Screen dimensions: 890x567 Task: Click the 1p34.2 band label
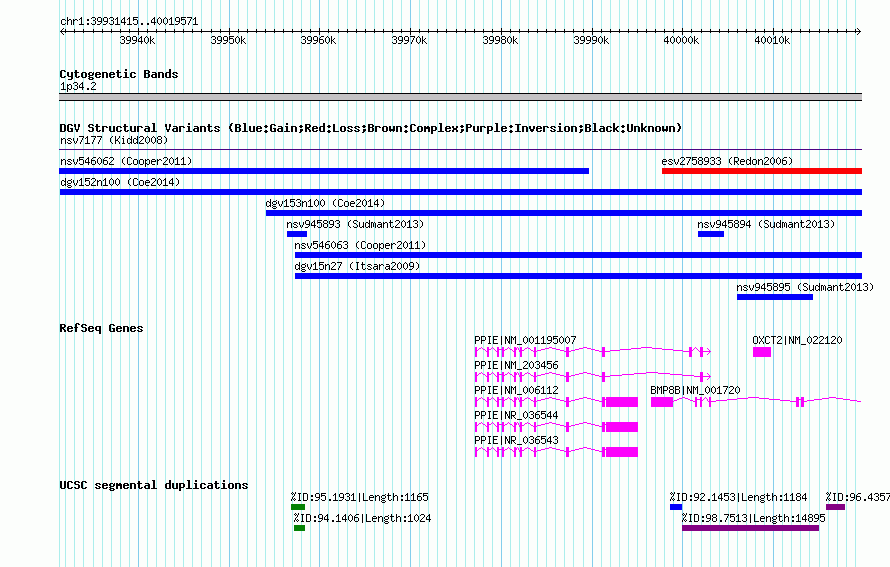78,86
